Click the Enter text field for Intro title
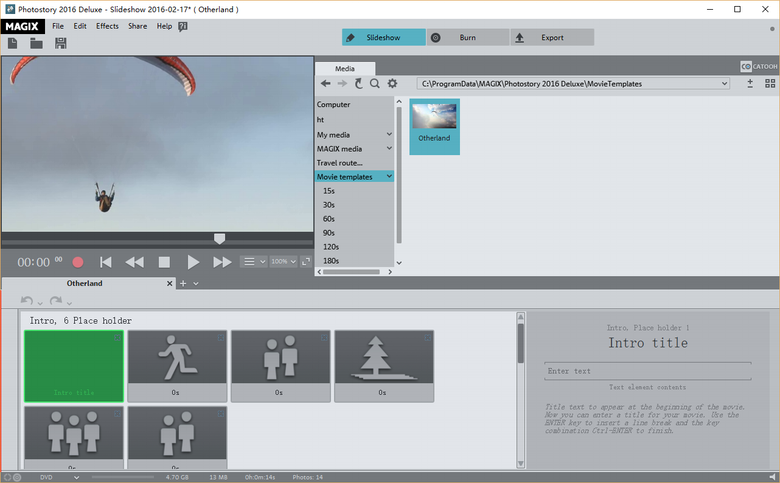 (647, 371)
